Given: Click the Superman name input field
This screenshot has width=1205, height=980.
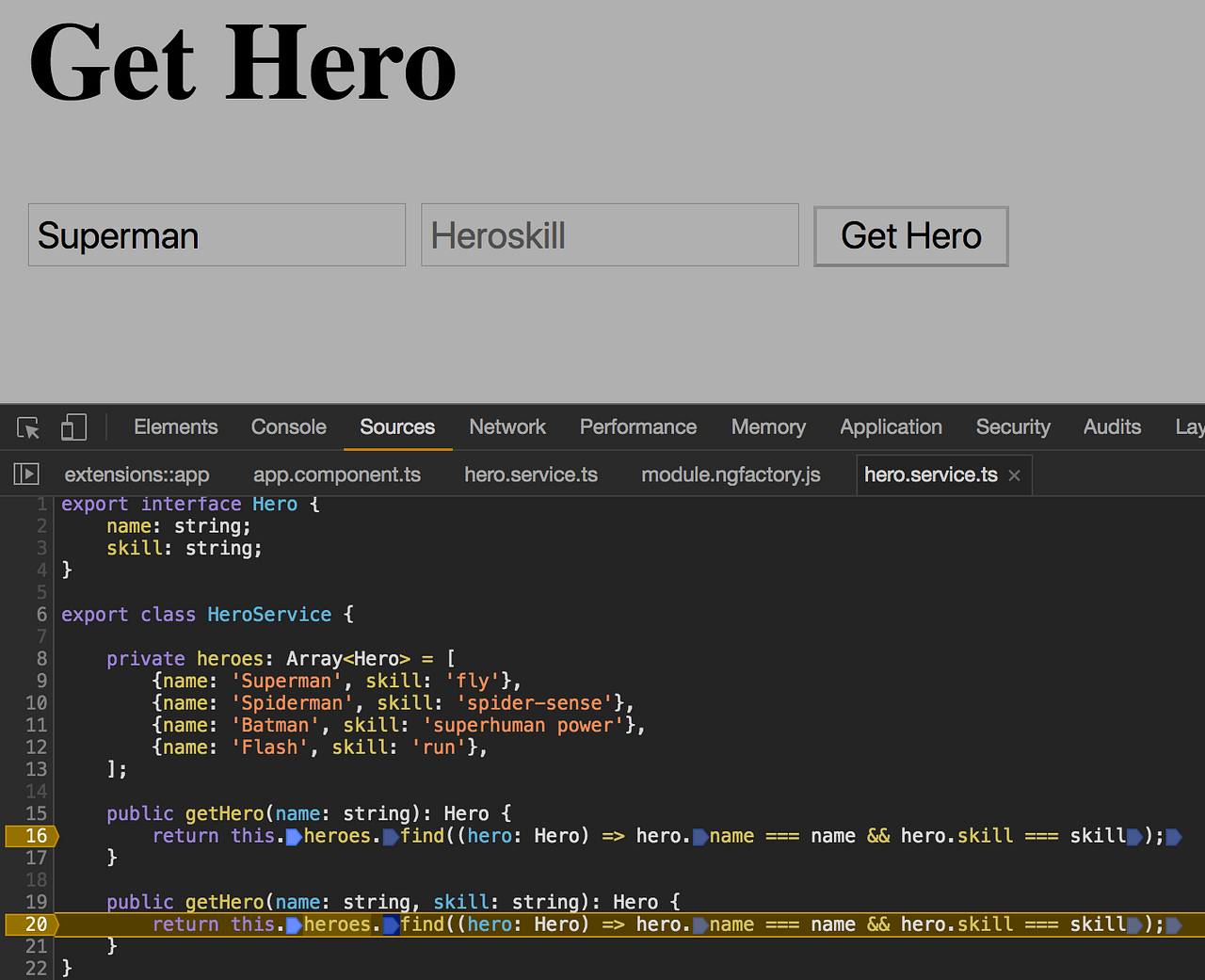Looking at the screenshot, I should point(217,234).
